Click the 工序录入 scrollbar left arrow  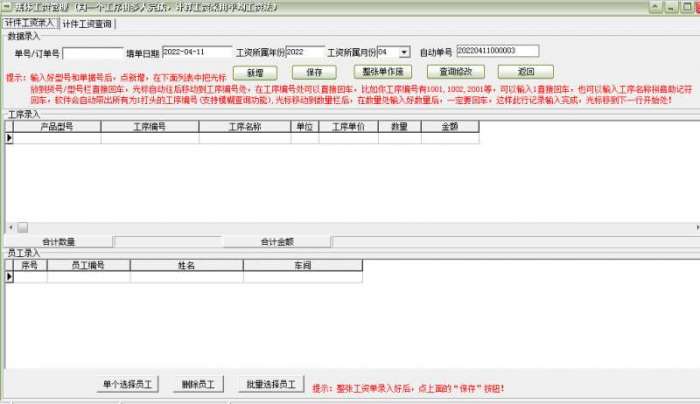[x=11, y=228]
